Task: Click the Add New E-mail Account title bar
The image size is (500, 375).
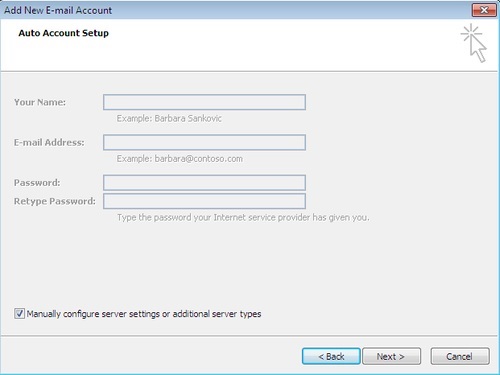Action: click(233, 10)
